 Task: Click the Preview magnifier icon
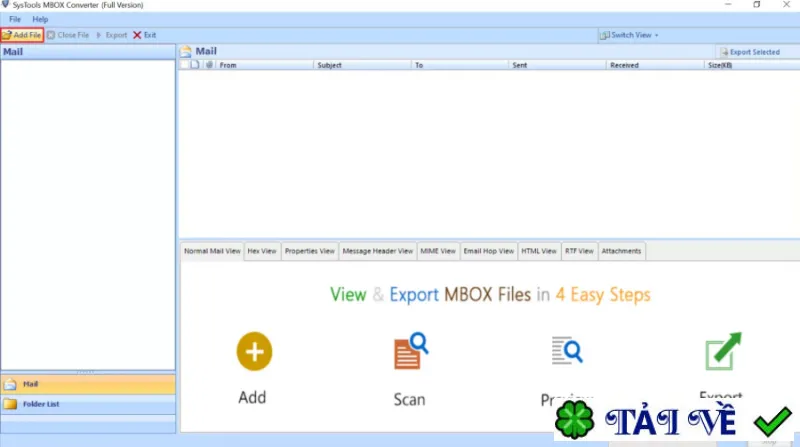pos(567,350)
